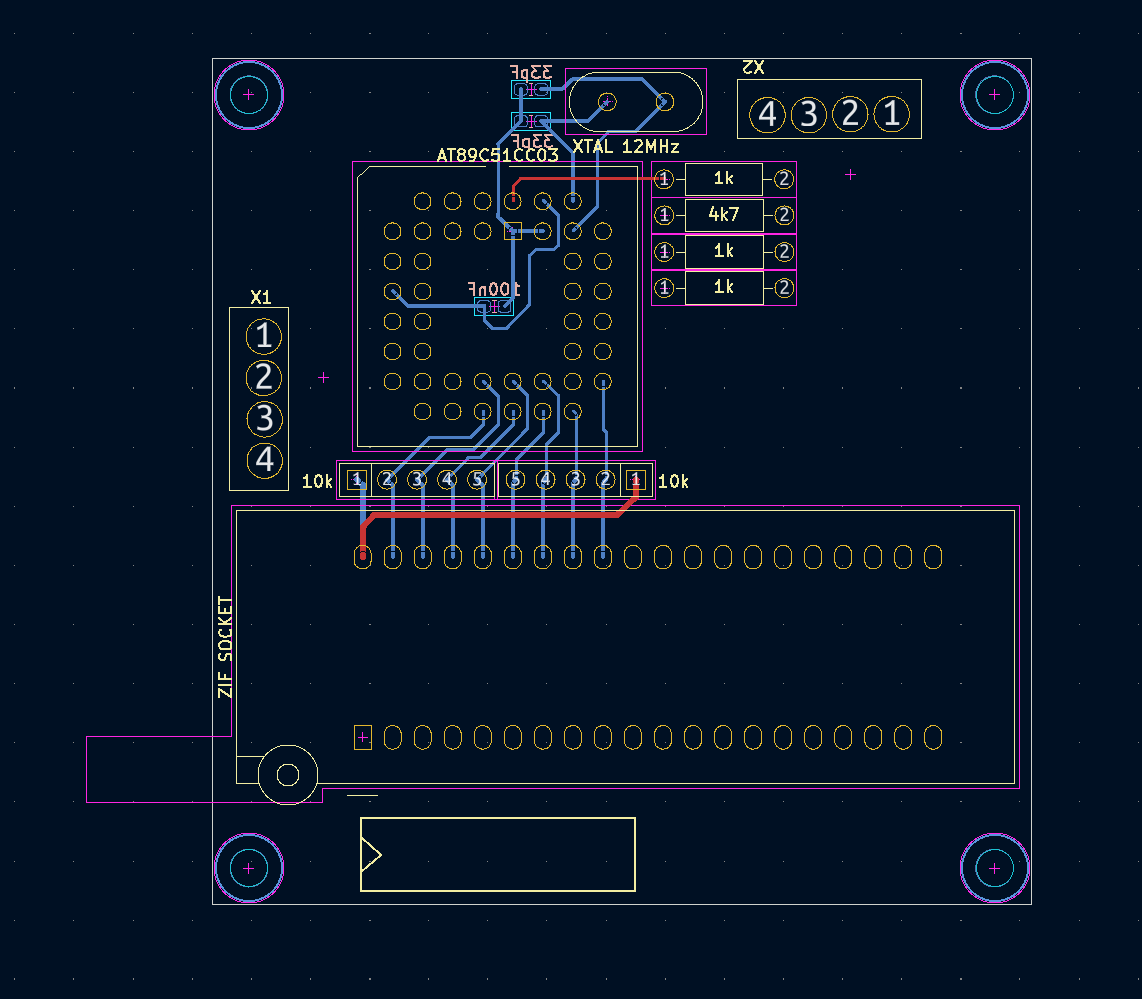Select square pad 1 of the left 10k network
This screenshot has width=1142, height=999.
point(357,480)
